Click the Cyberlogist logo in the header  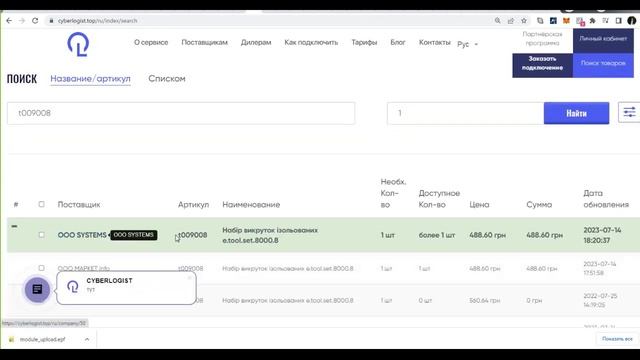click(78, 44)
